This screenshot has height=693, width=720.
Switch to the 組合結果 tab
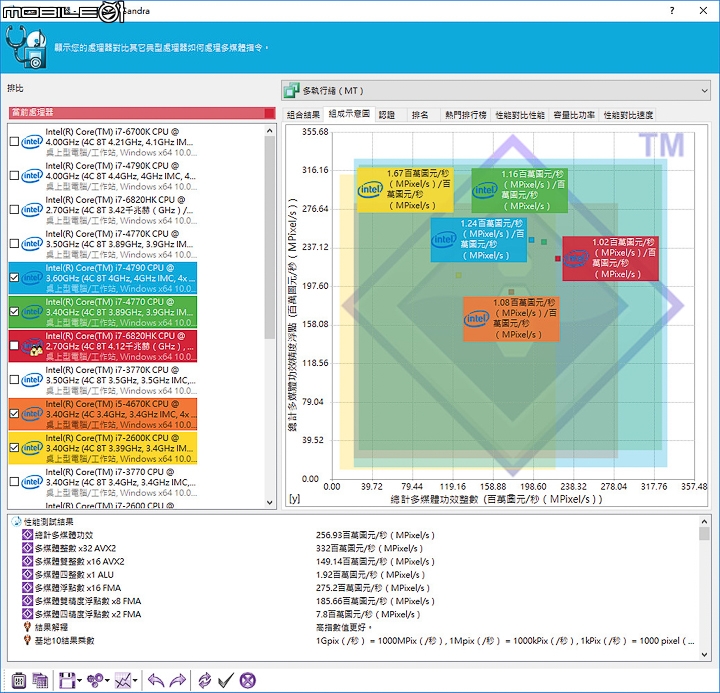[303, 115]
